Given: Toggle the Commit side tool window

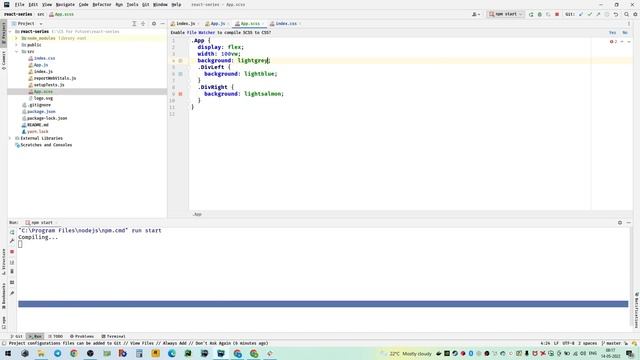Looking at the screenshot, I should point(4,60).
